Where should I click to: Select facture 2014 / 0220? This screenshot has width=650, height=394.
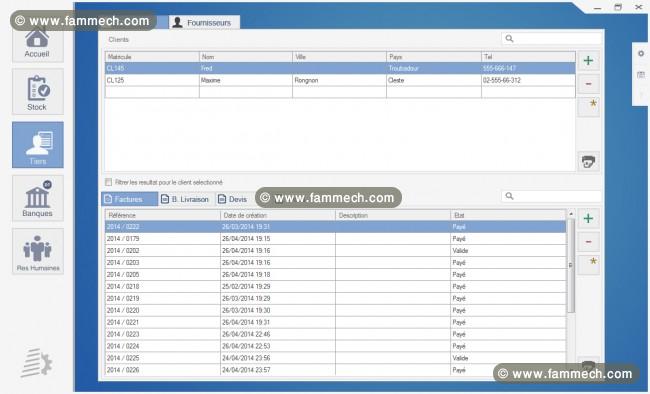click(x=335, y=311)
